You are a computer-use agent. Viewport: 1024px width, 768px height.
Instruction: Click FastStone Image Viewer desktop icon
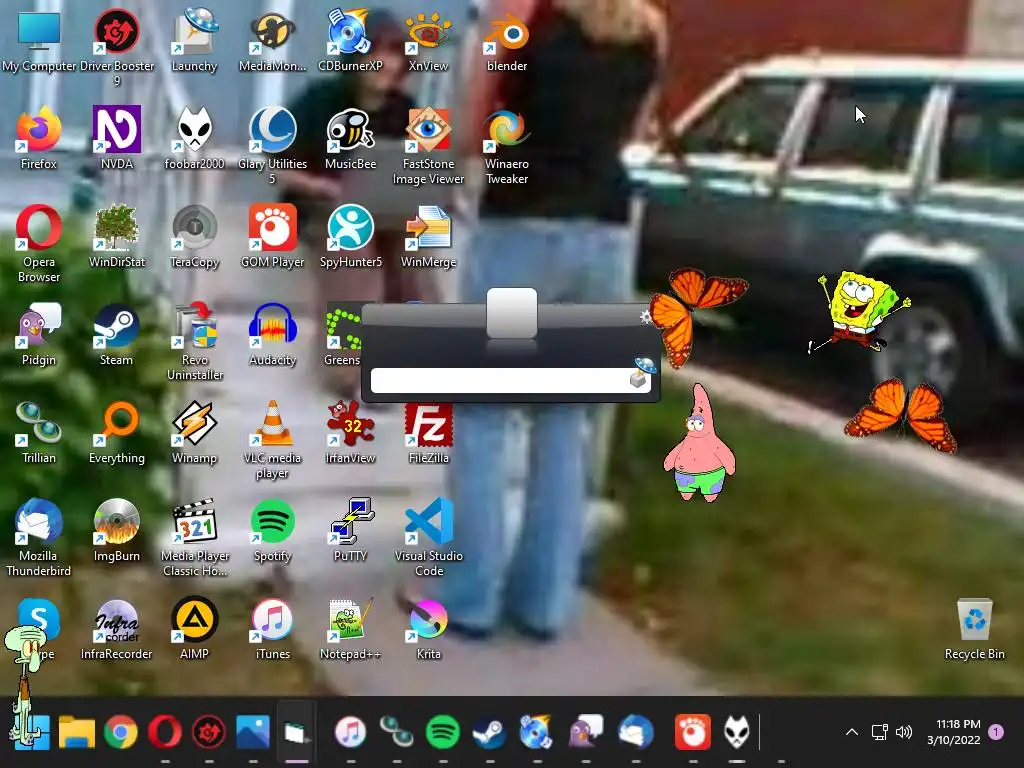coord(428,145)
